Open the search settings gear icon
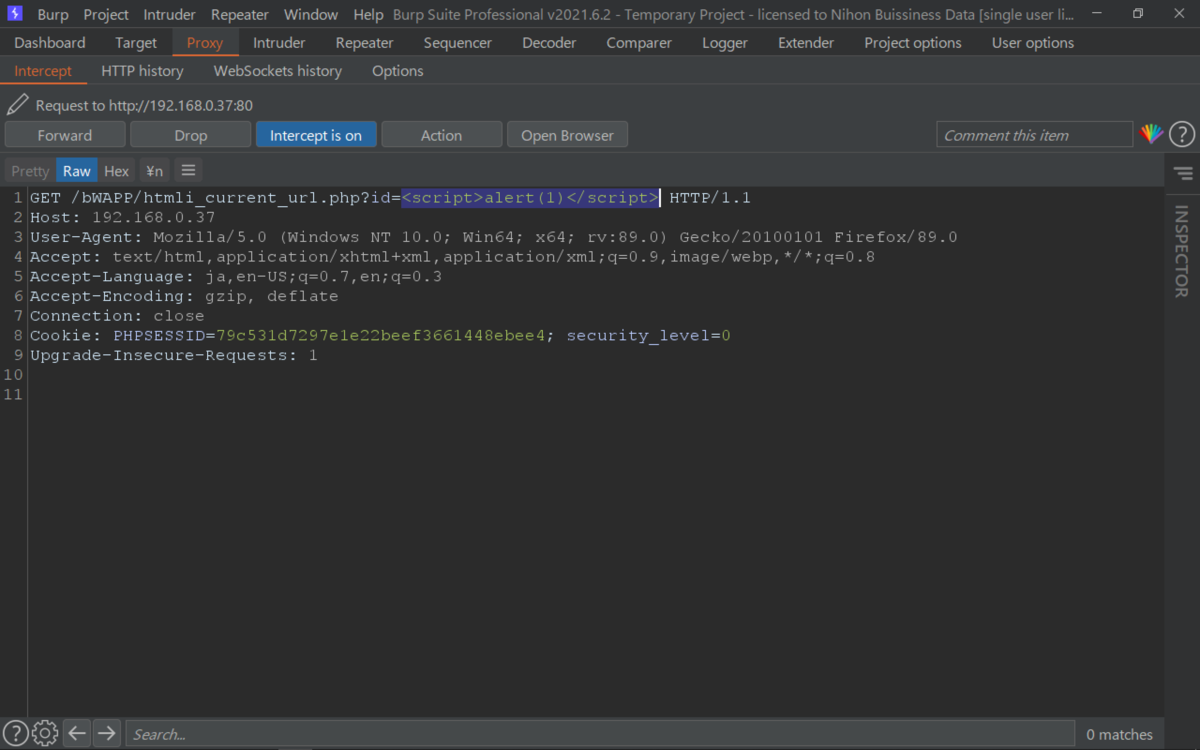 coord(45,733)
